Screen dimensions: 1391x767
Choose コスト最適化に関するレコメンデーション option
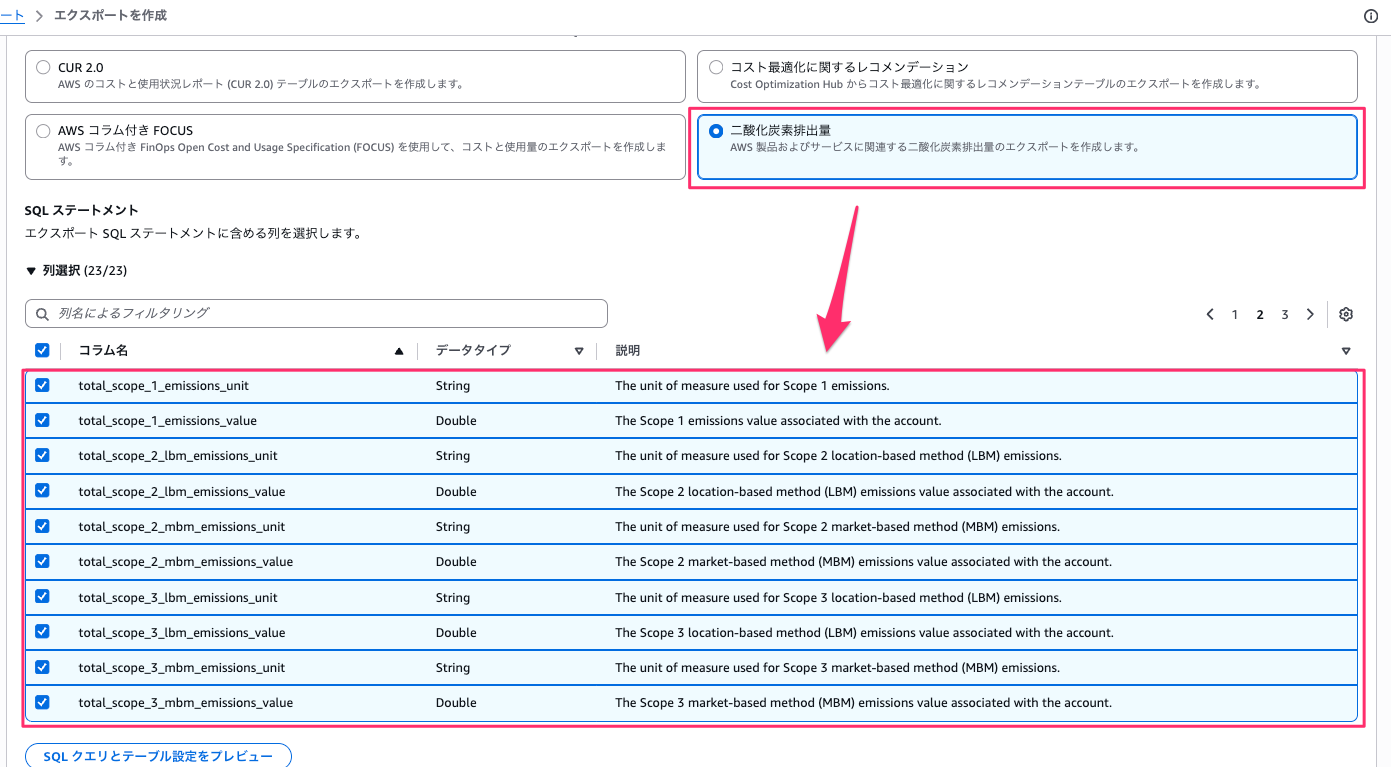point(716,67)
